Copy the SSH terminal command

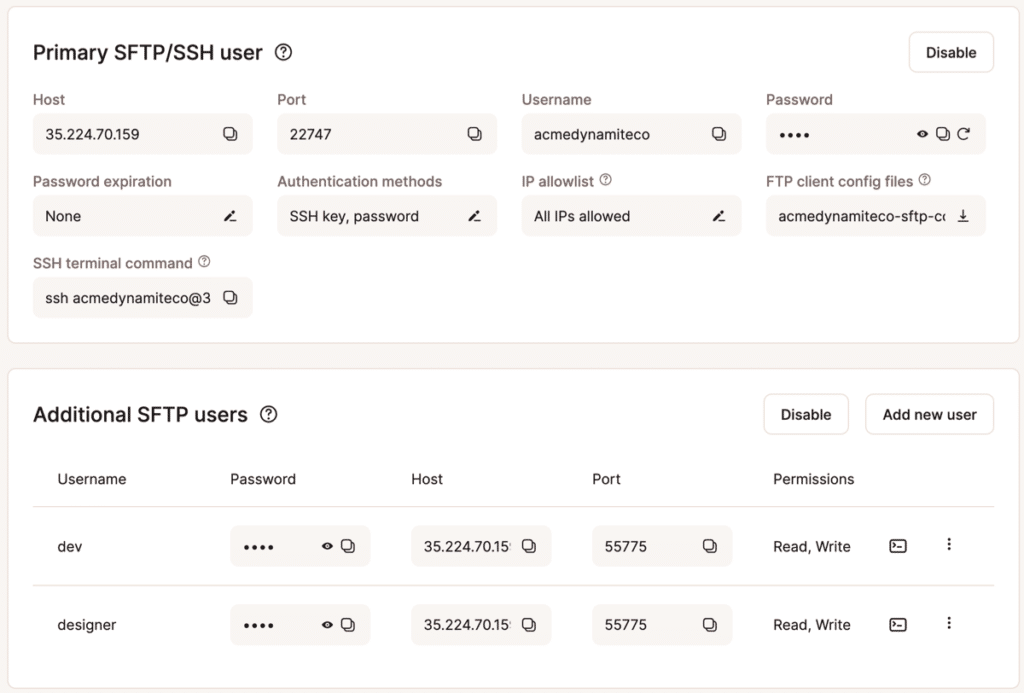coord(230,298)
